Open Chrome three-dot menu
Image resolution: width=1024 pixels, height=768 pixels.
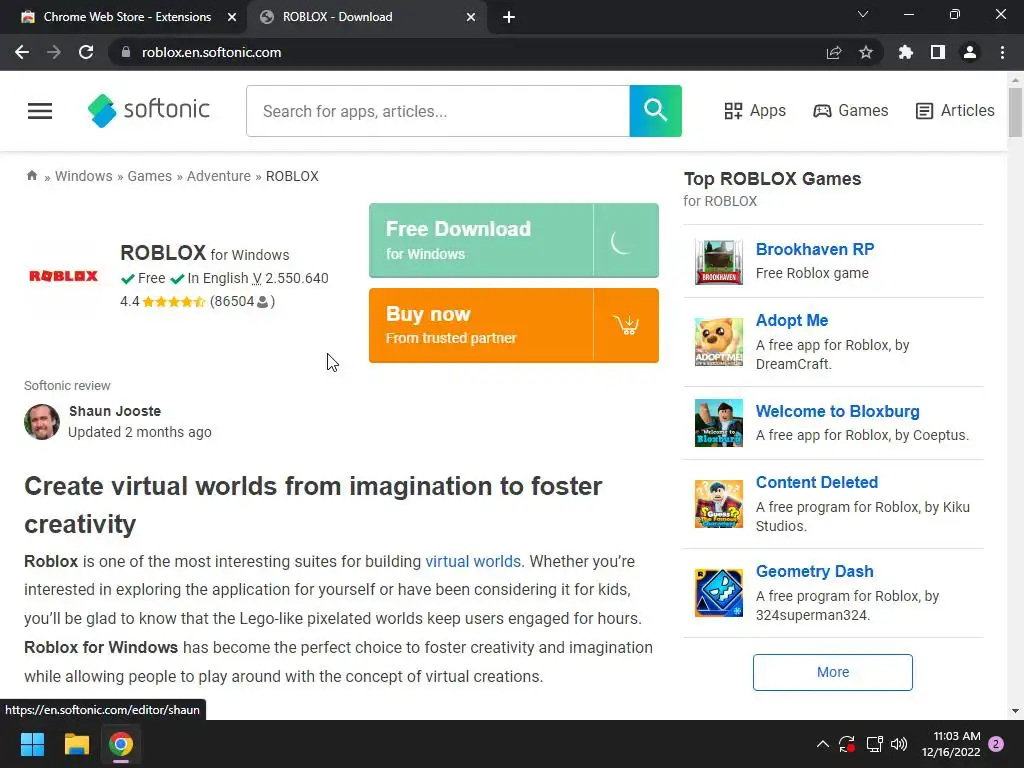(1002, 52)
